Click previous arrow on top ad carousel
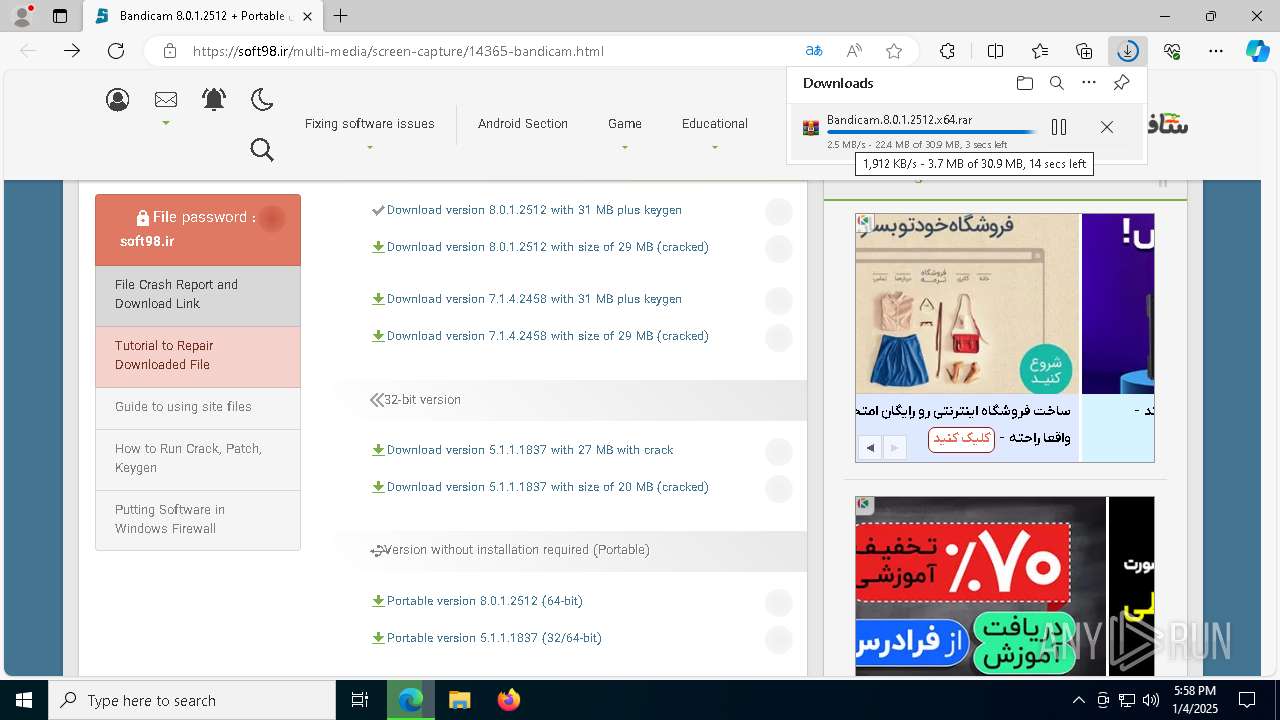Image resolution: width=1280 pixels, height=720 pixels. (870, 448)
